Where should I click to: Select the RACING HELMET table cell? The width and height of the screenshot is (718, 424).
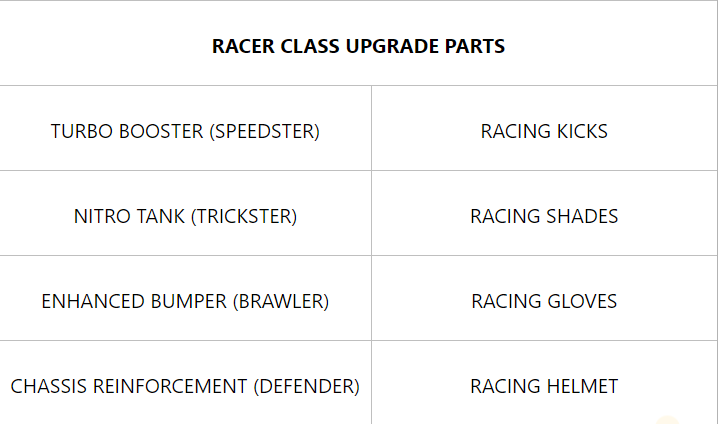(x=544, y=386)
